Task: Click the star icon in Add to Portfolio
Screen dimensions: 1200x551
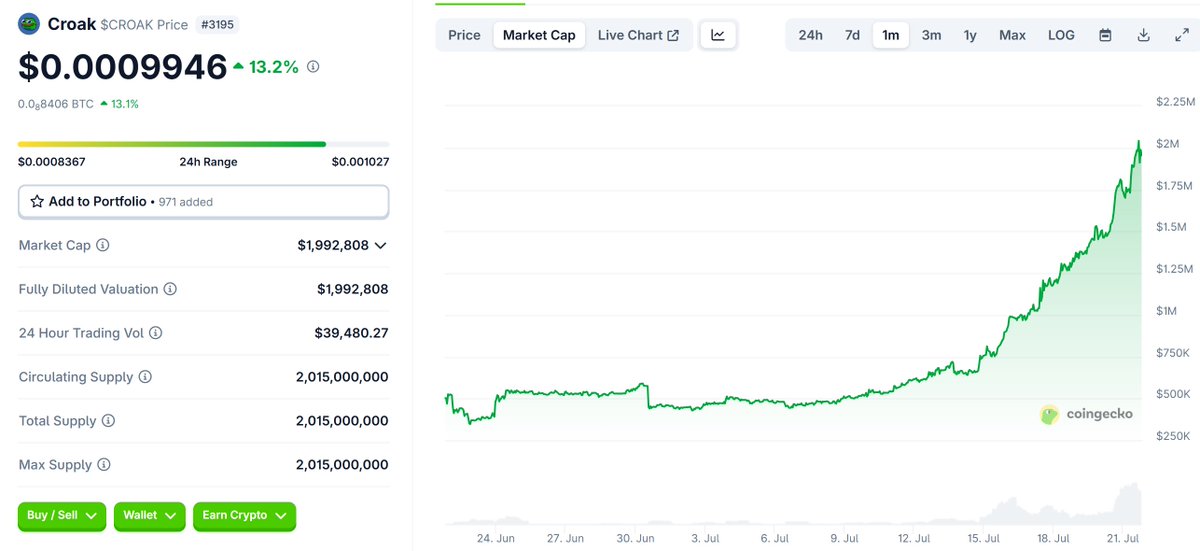Action: (x=37, y=201)
